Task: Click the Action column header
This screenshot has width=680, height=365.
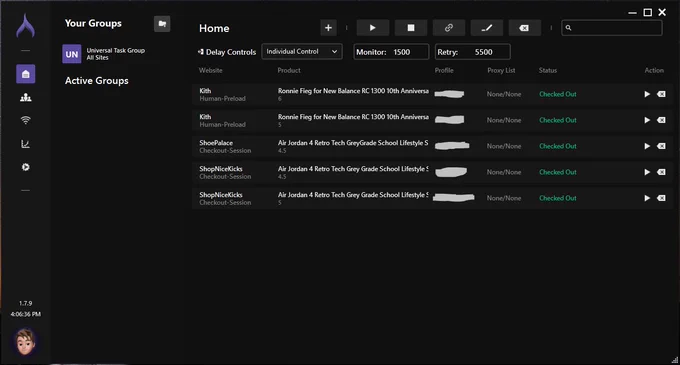Action: pyautogui.click(x=654, y=70)
